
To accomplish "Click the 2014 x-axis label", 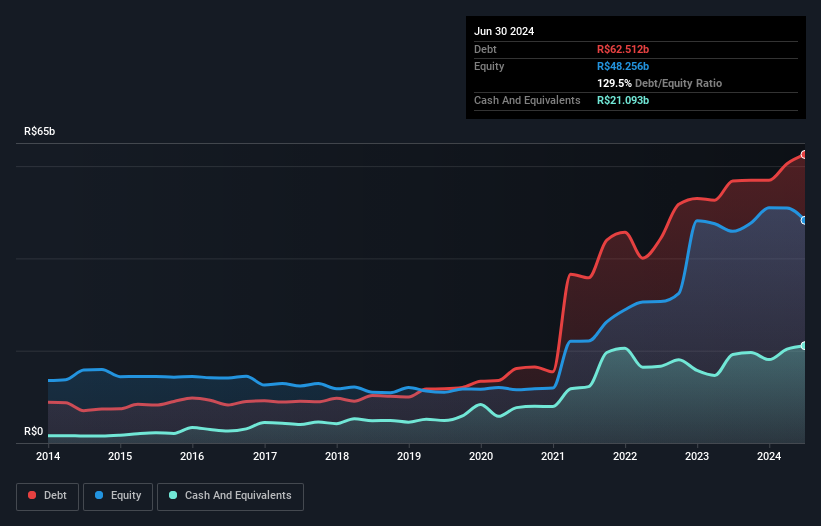I will point(48,456).
